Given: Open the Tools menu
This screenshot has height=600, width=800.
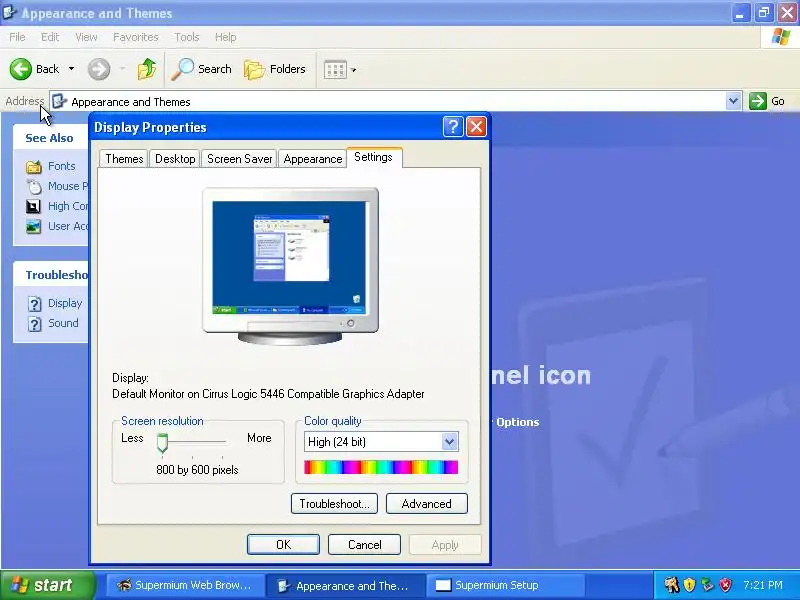Looking at the screenshot, I should [x=187, y=37].
